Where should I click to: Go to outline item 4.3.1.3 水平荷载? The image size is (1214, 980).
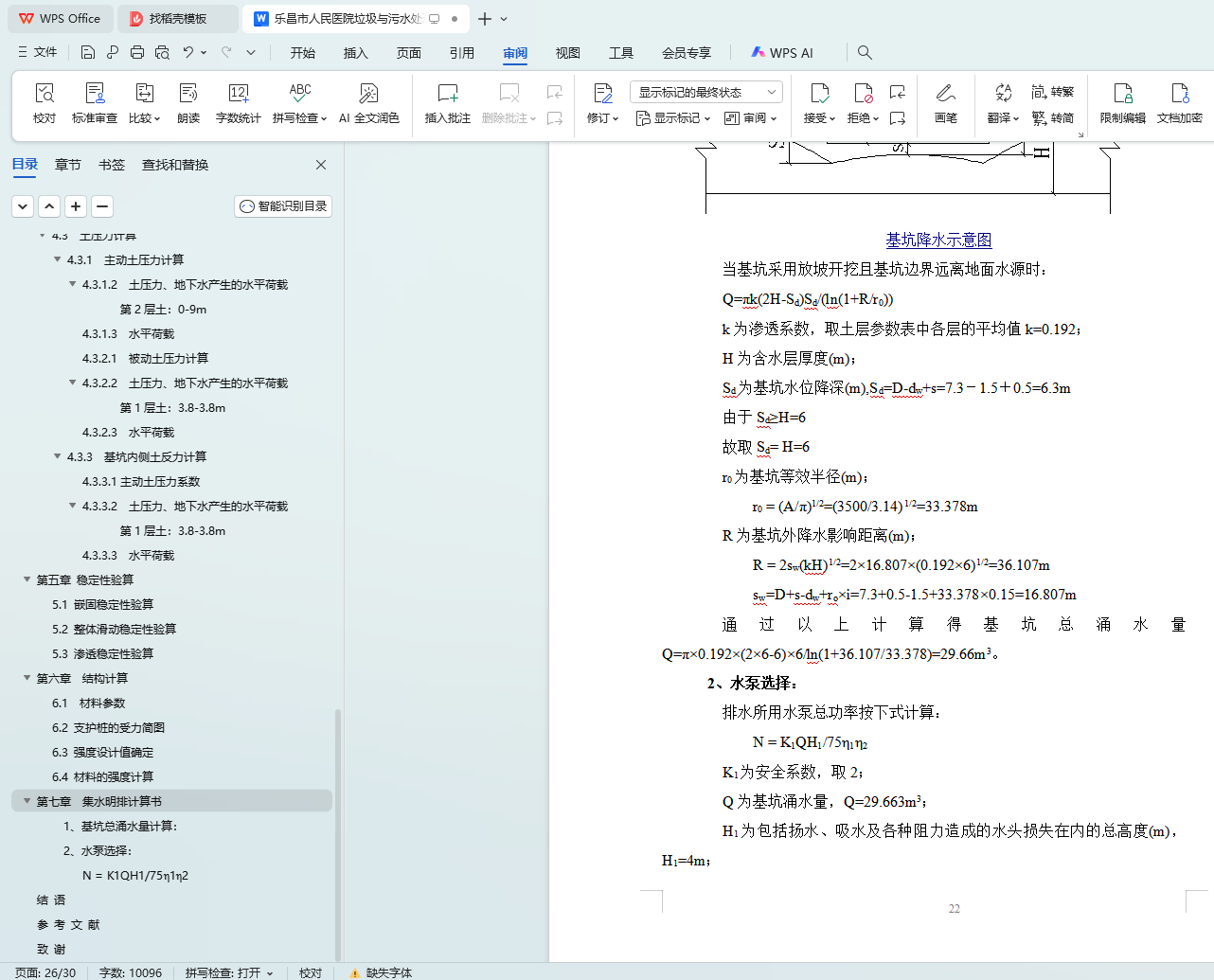pyautogui.click(x=128, y=333)
